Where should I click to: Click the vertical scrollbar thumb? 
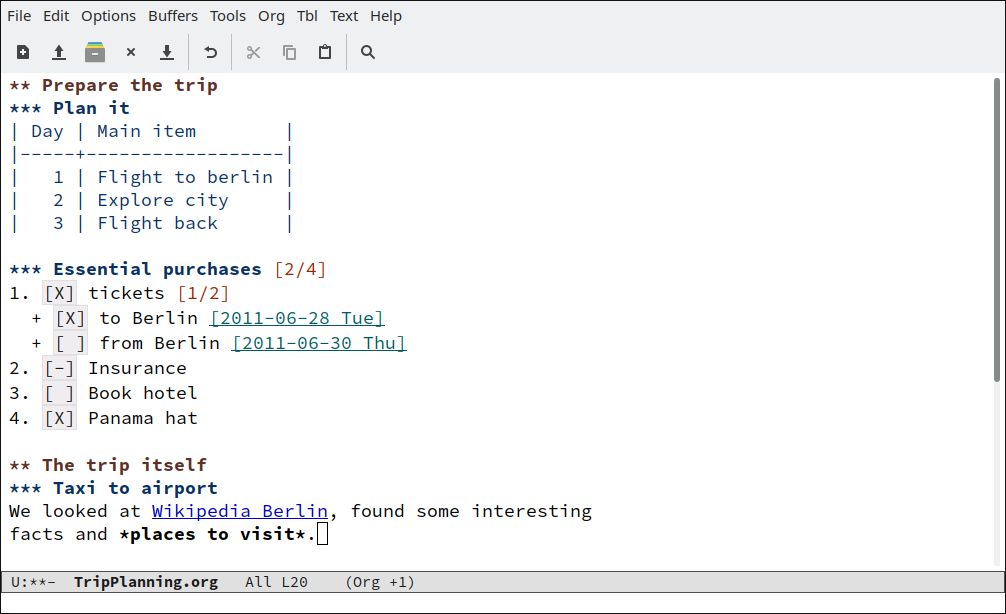pos(996,230)
